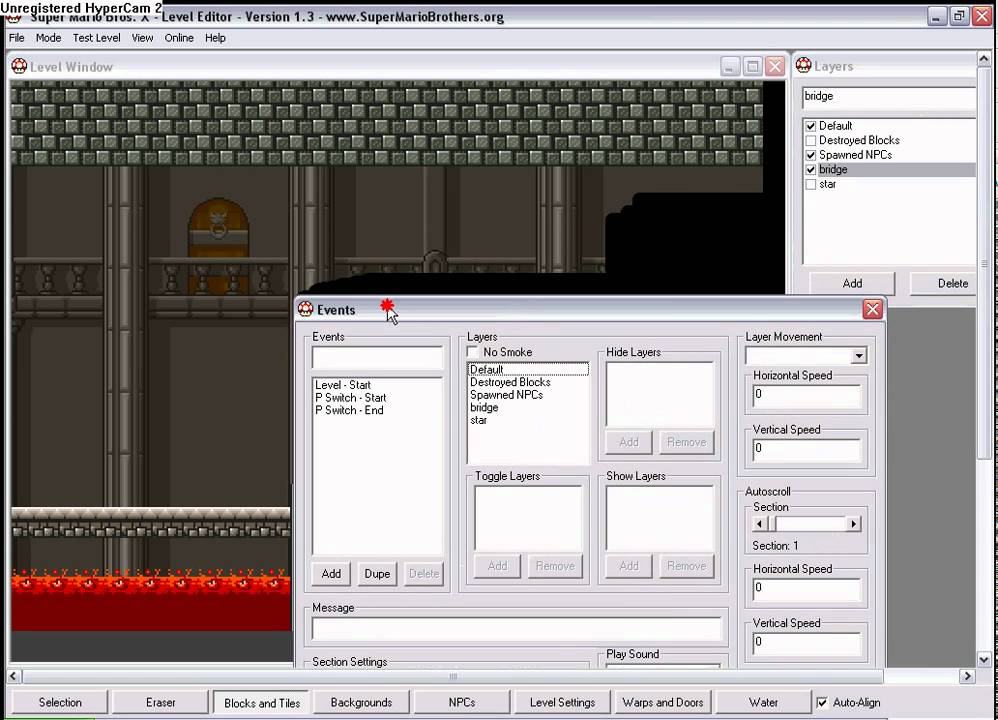Click Autoscroll Section slider left arrow
Screen dimensions: 998x720
pos(759,524)
